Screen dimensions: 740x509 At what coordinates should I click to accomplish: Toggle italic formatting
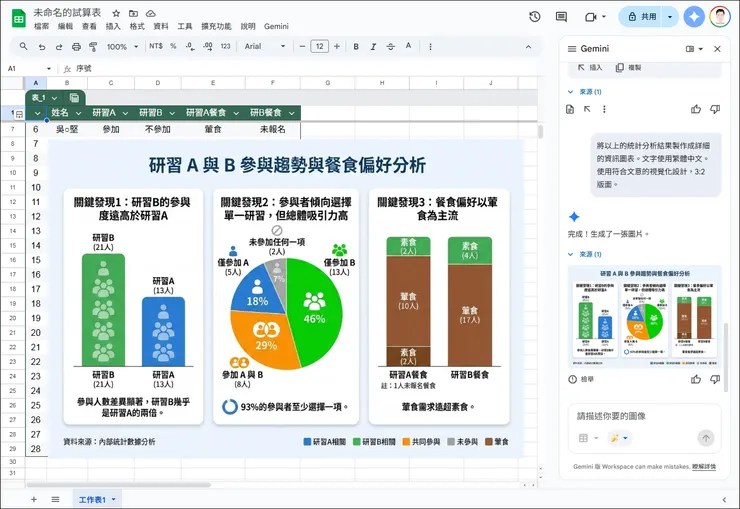(x=373, y=47)
